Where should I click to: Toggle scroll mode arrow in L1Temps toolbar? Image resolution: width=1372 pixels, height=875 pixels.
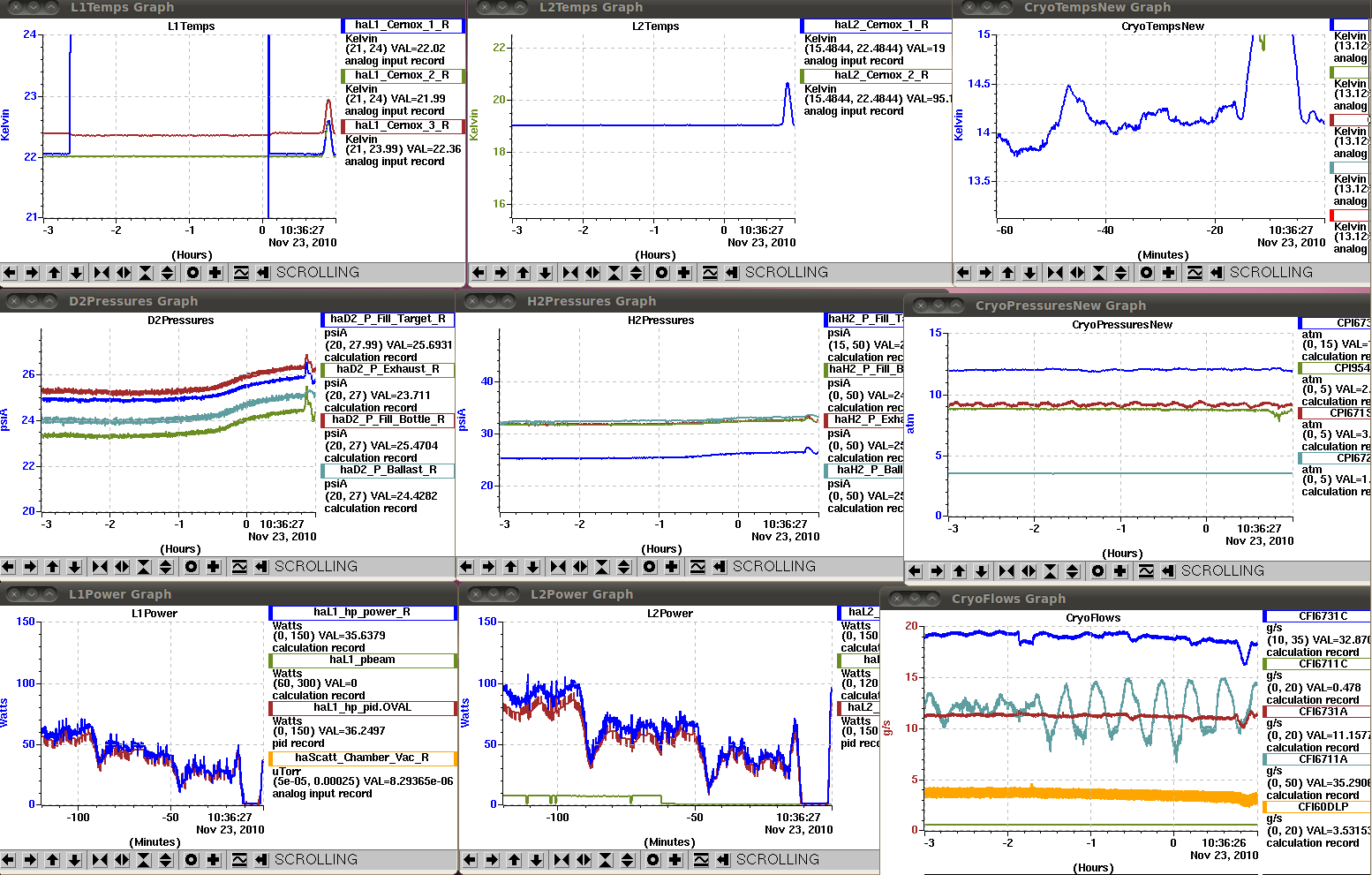click(x=263, y=273)
